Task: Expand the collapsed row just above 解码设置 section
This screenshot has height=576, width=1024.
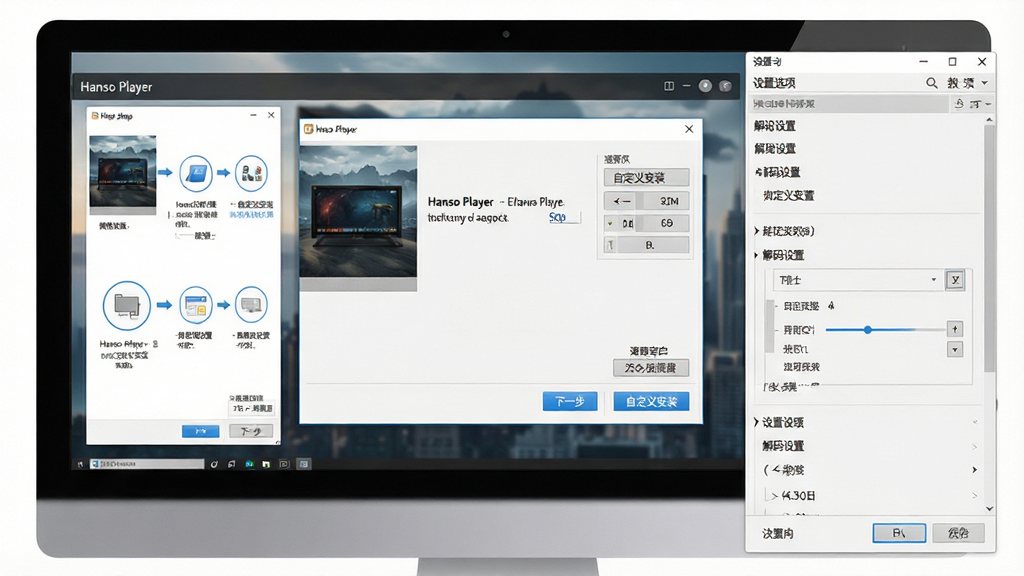Action: [757, 231]
